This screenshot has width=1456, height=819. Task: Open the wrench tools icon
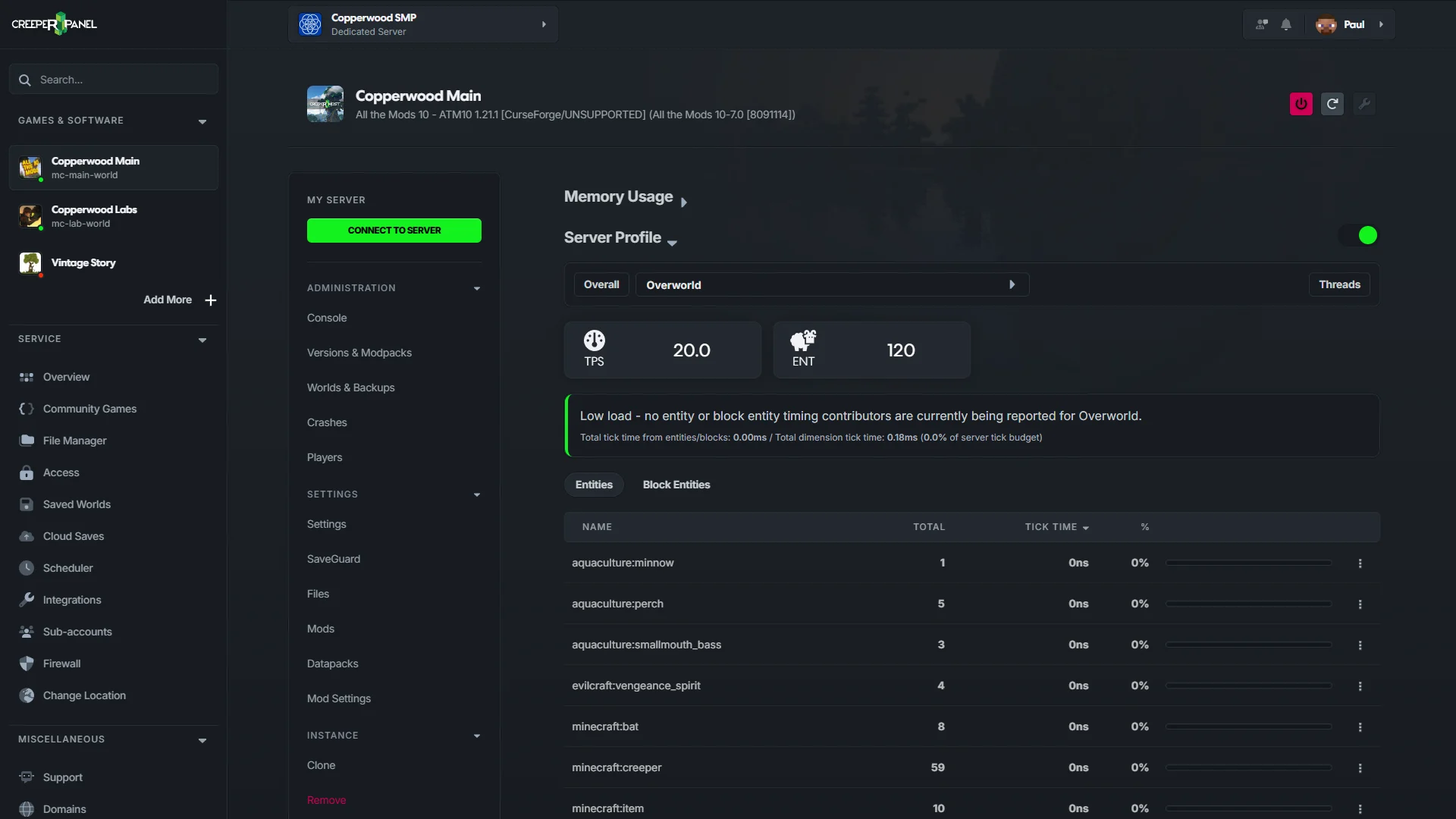[x=1363, y=104]
